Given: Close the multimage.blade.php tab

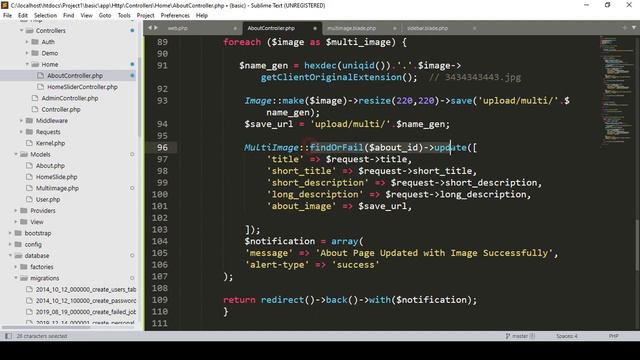Looking at the screenshot, I should [395, 28].
